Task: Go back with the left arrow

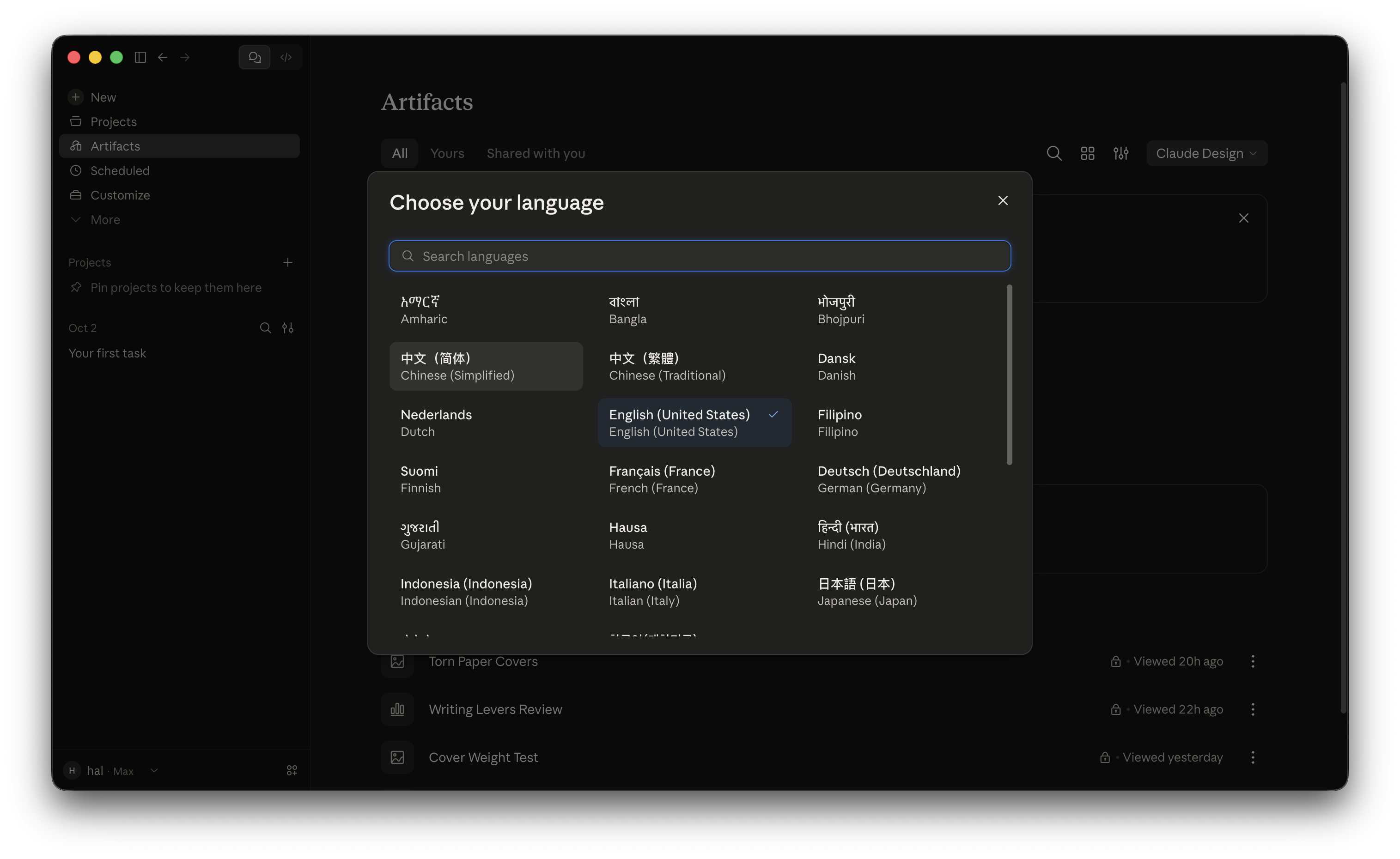Action: pyautogui.click(x=163, y=57)
